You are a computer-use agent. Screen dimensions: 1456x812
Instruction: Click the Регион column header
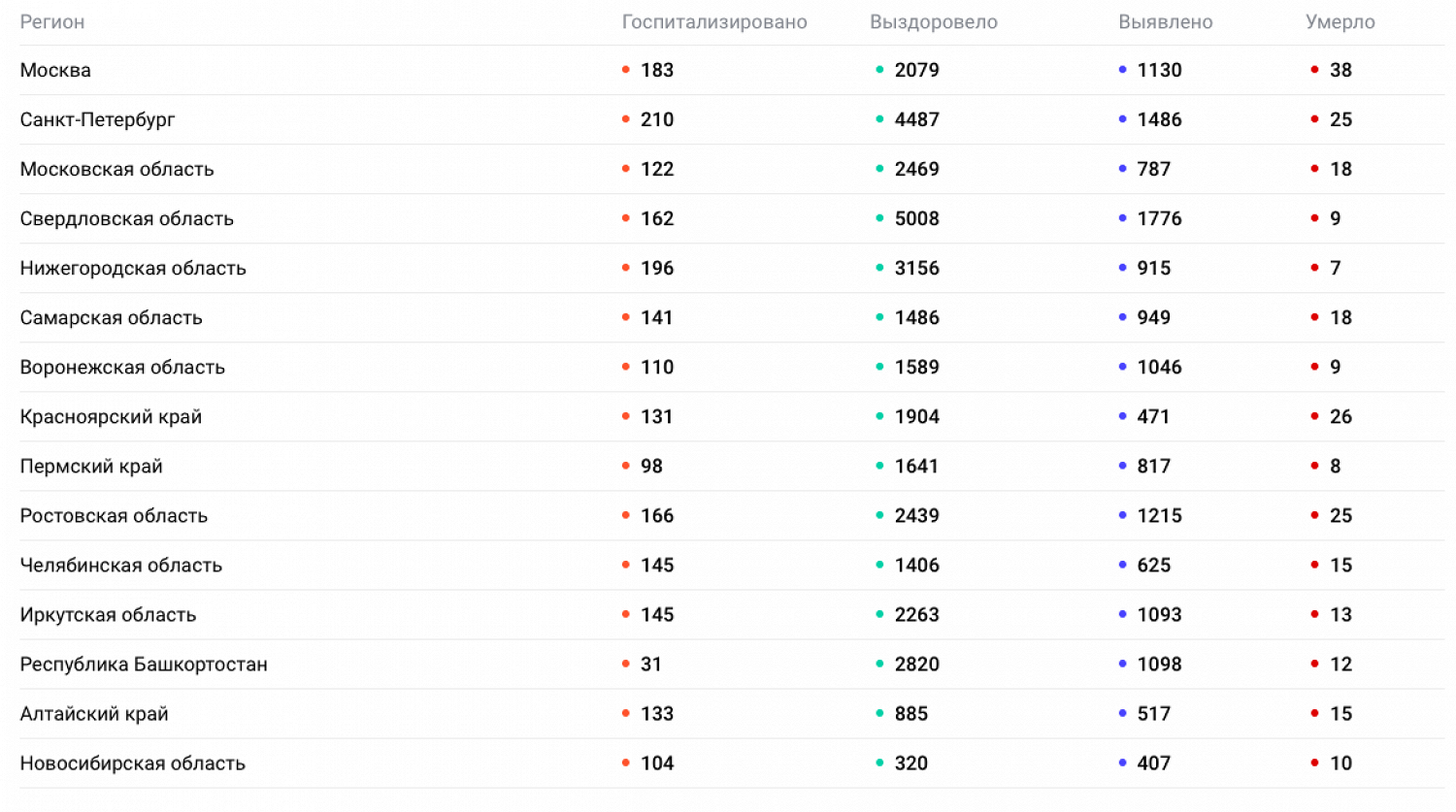pos(52,22)
